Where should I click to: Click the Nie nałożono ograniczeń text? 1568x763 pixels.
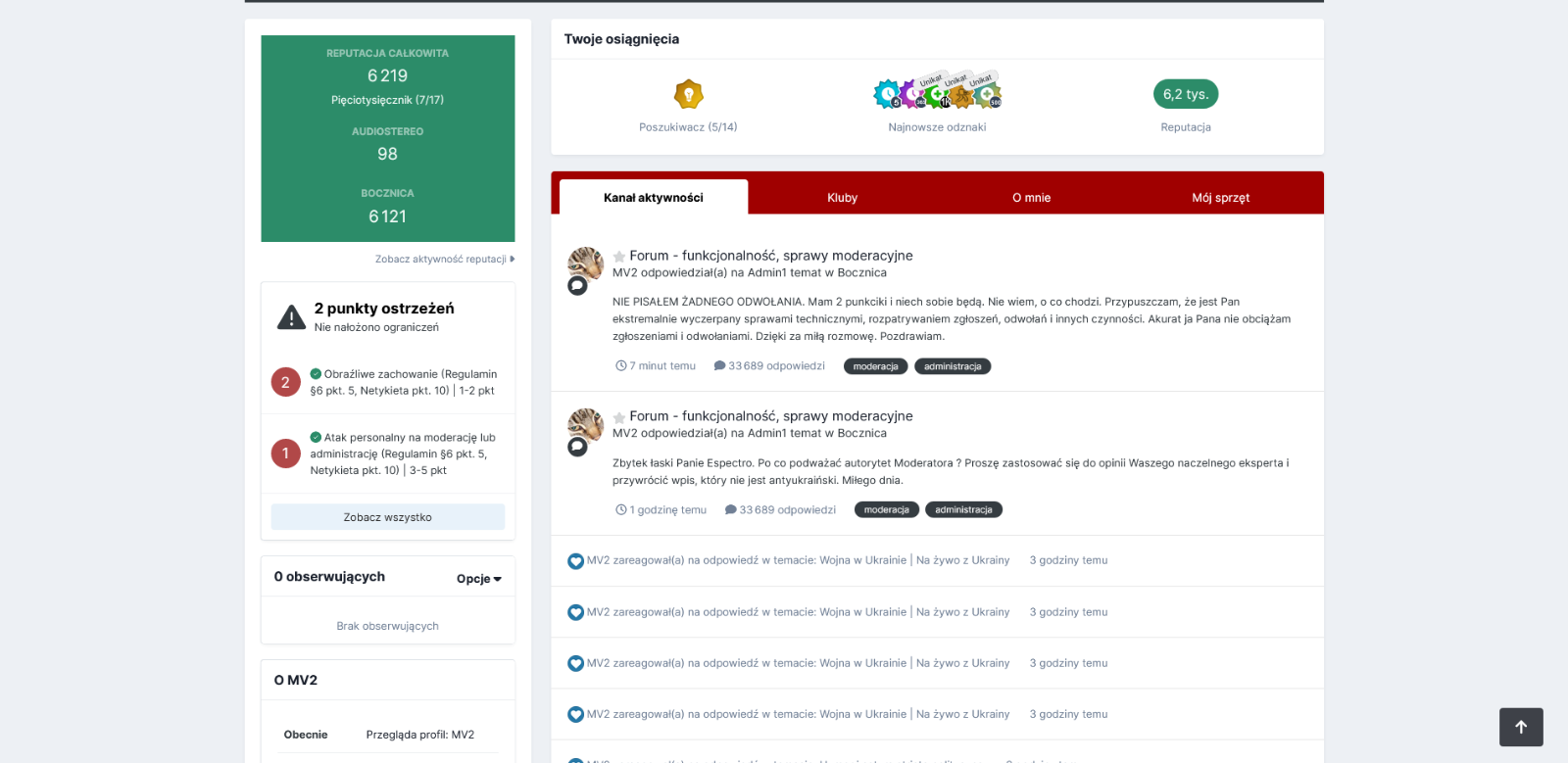[x=376, y=327]
